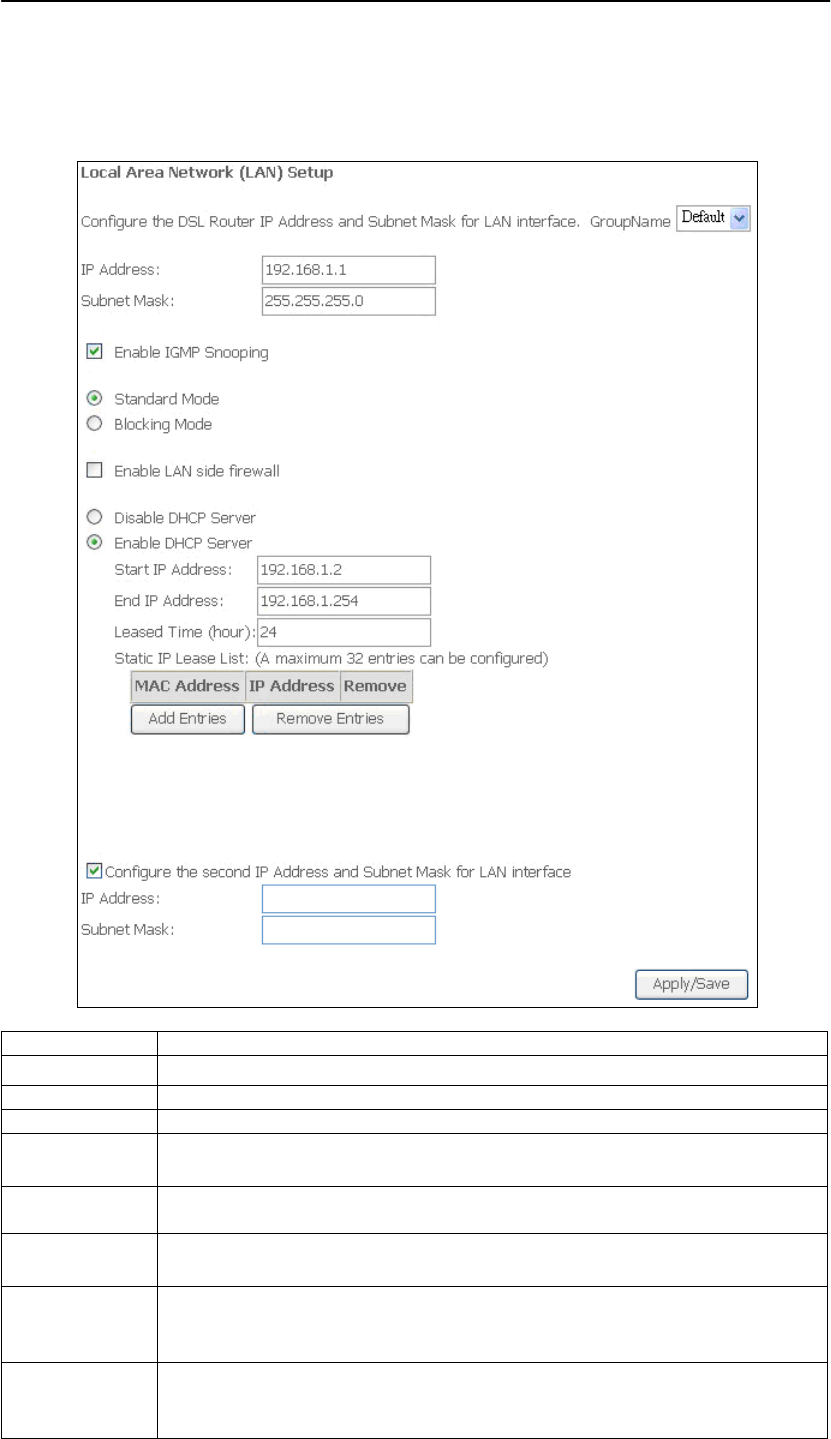Enable LAN side firewall checkbox
The image size is (831, 1439).
(94, 471)
